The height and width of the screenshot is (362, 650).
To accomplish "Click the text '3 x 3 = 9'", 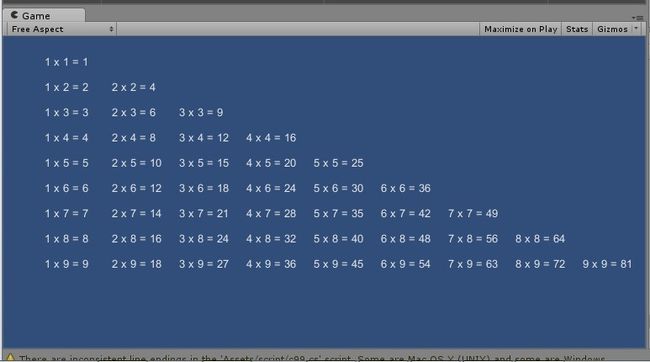I will (x=201, y=112).
